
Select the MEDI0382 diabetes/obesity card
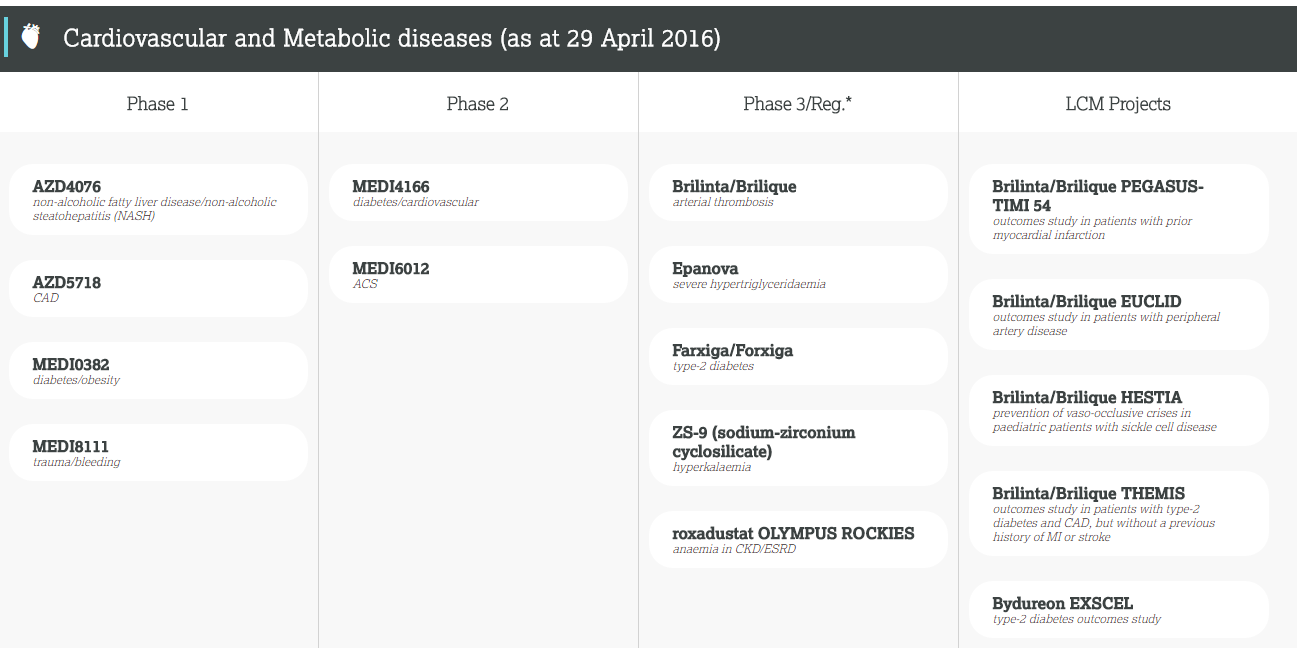click(159, 370)
